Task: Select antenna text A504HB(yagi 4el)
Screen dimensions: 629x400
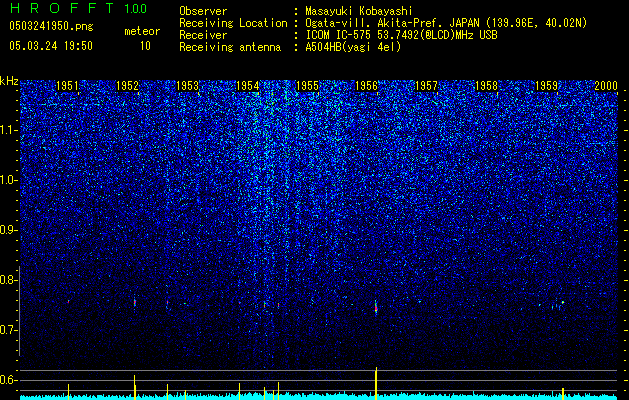Action: click(x=353, y=47)
